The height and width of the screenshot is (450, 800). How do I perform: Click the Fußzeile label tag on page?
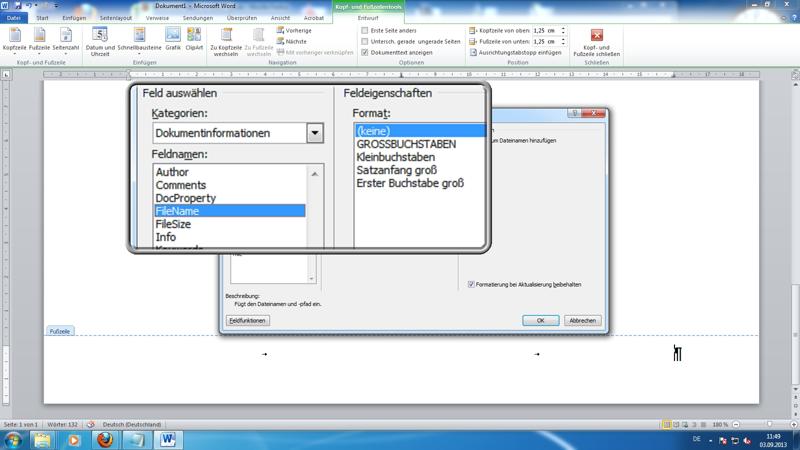60,331
